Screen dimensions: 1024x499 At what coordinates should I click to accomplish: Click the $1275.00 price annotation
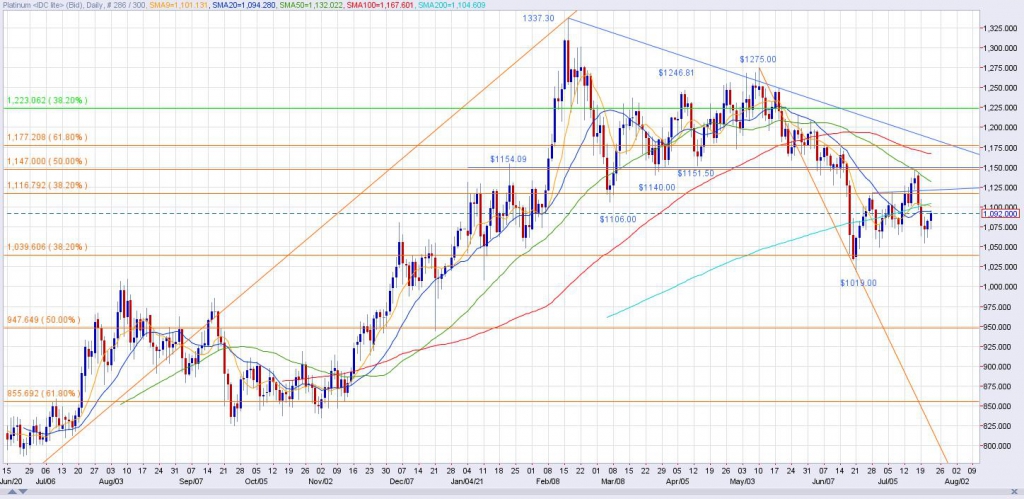pyautogui.click(x=758, y=59)
